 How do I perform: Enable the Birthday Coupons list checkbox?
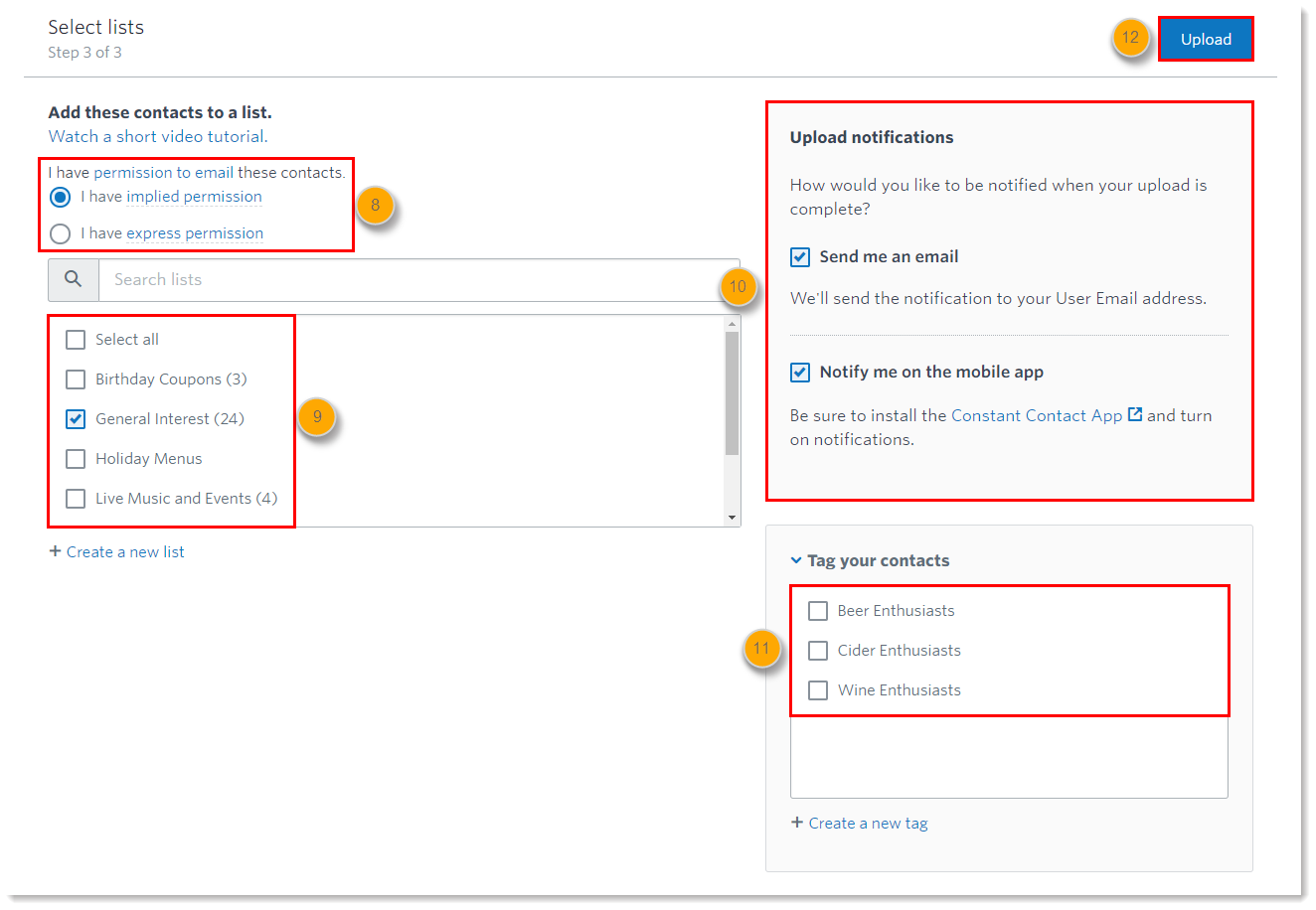tap(76, 379)
